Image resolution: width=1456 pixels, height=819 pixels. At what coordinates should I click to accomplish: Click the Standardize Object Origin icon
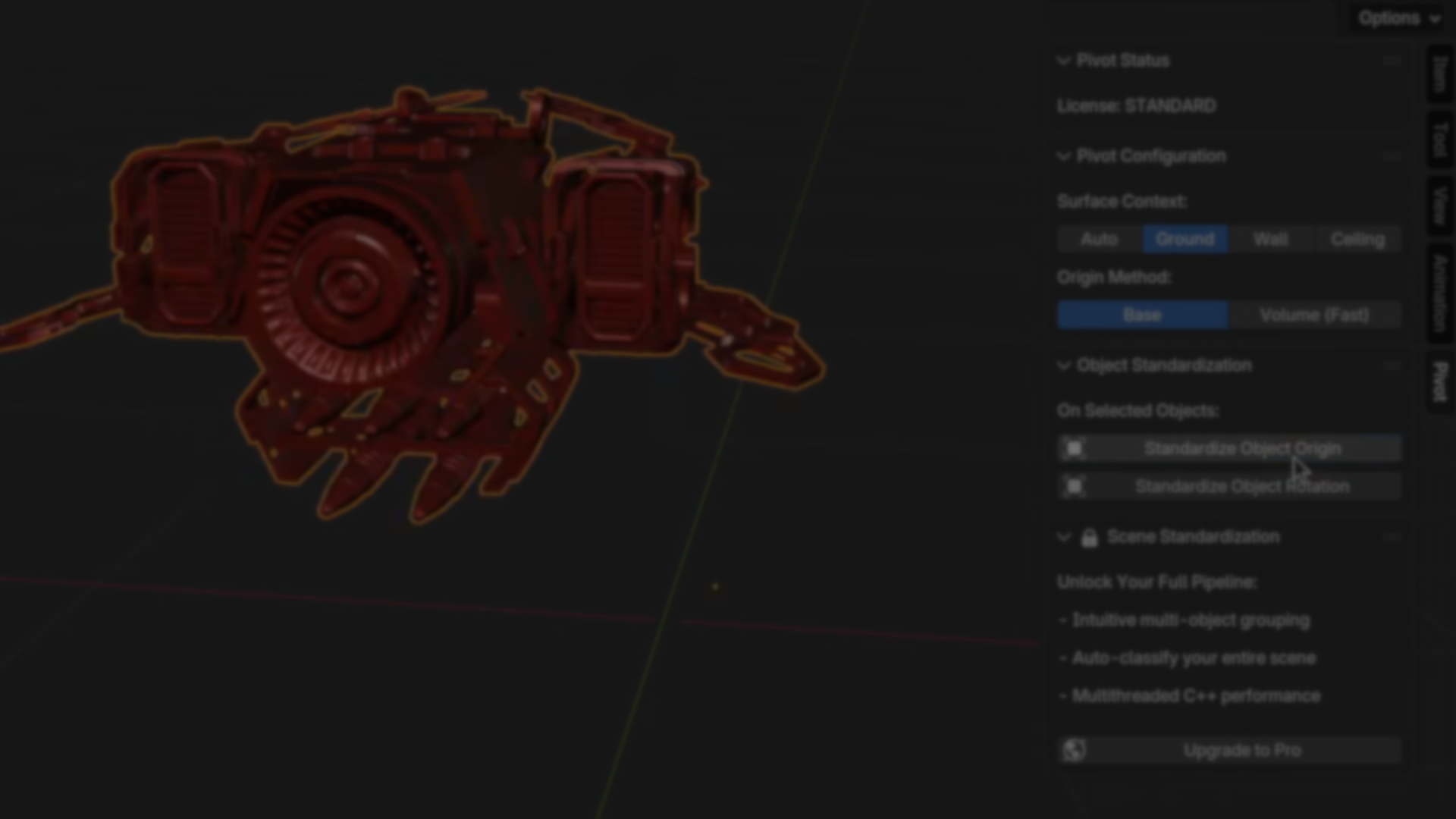pyautogui.click(x=1075, y=449)
